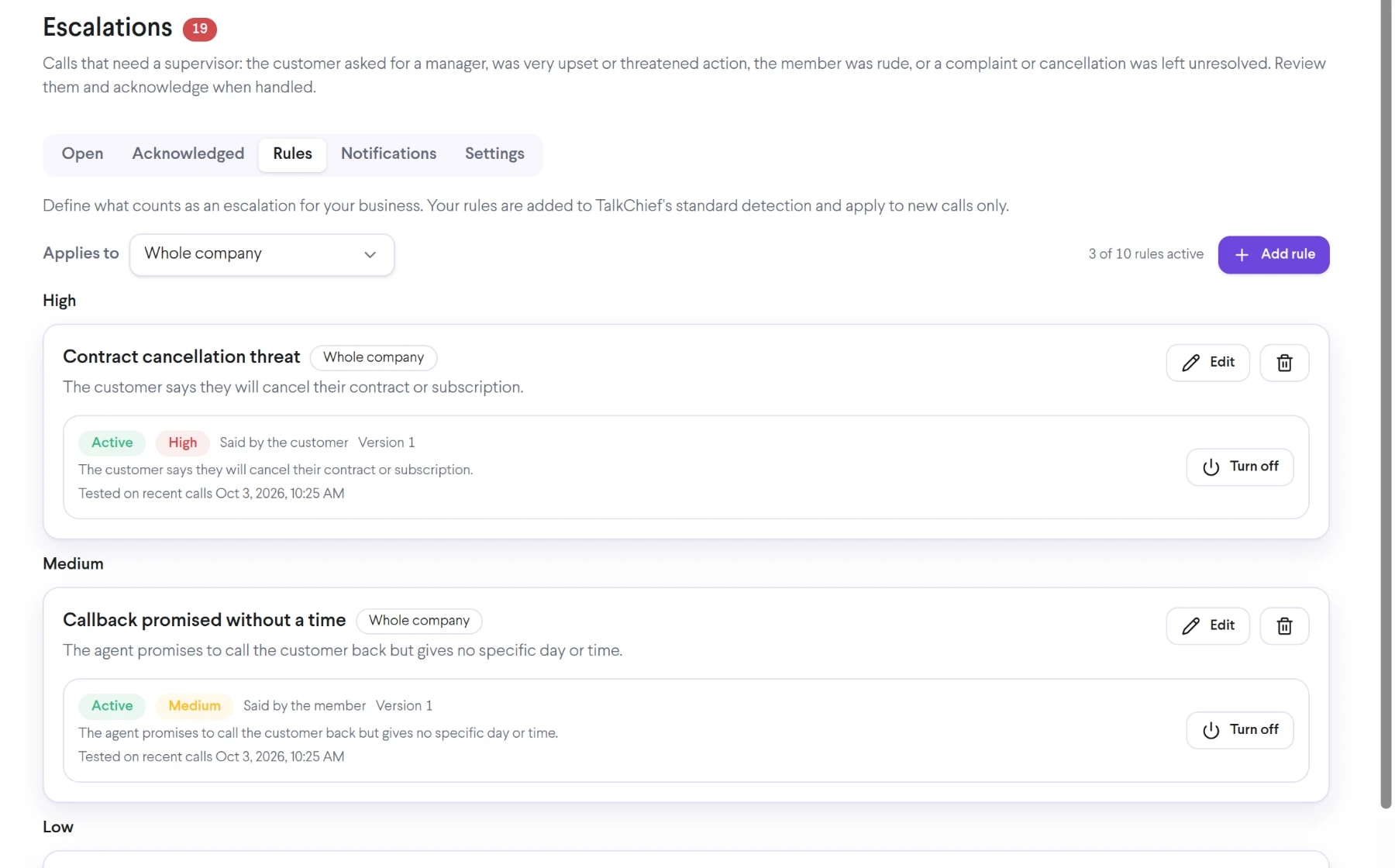Delete the Contract cancellation threat rule
Screen dimensions: 1395x868
pyautogui.click(x=1284, y=363)
